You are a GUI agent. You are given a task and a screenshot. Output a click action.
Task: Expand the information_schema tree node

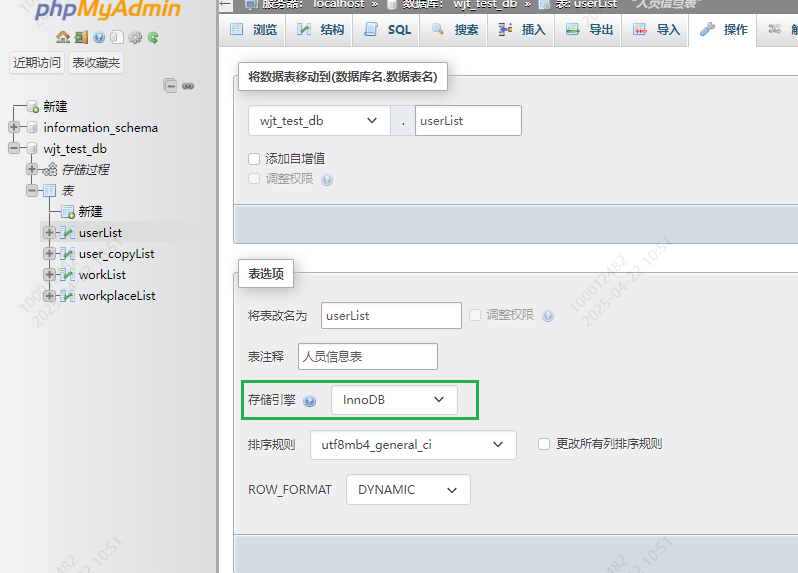coord(14,127)
